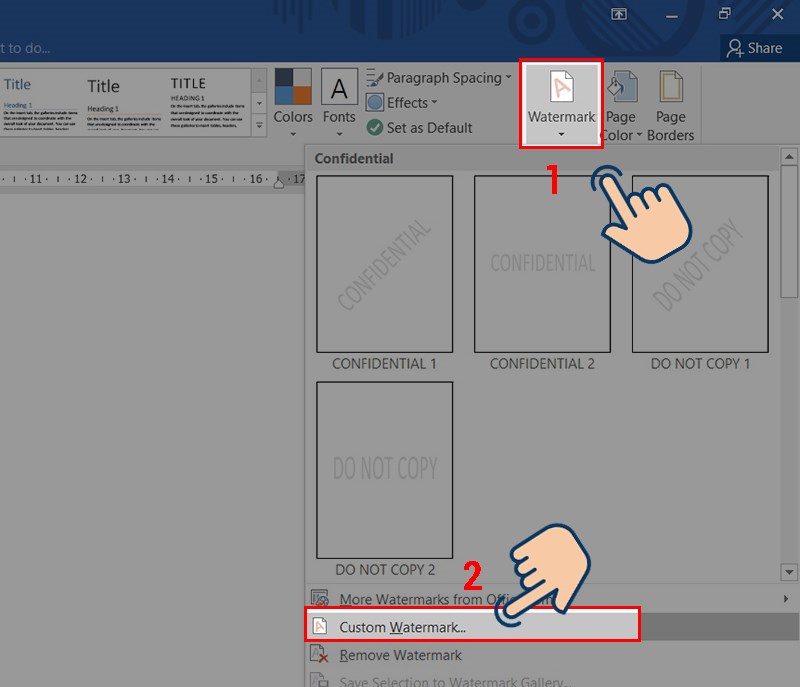This screenshot has height=687, width=800.
Task: Click the CONFIDENTIAL 1 caption text
Action: tap(384, 364)
